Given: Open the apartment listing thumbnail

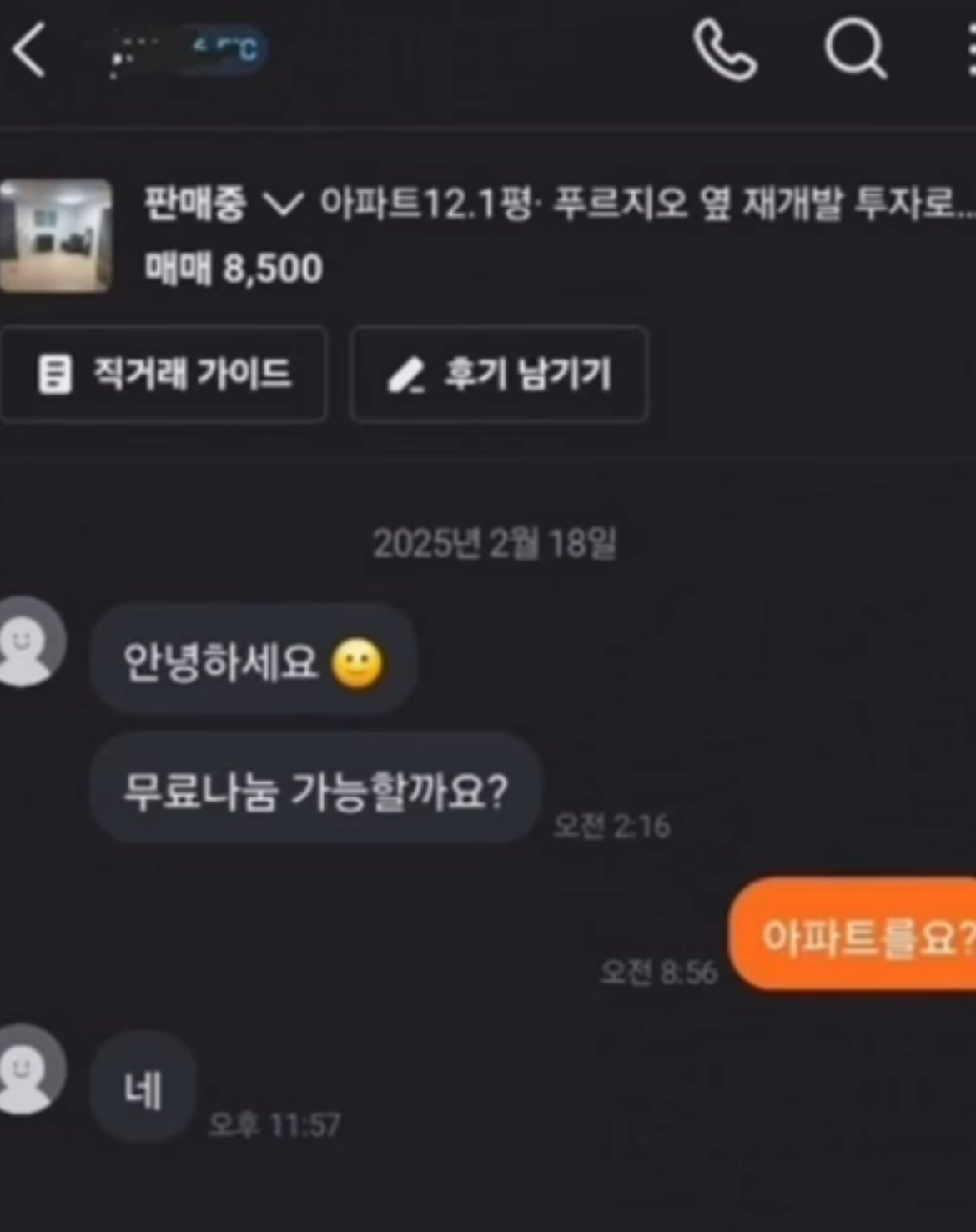Looking at the screenshot, I should tap(55, 235).
